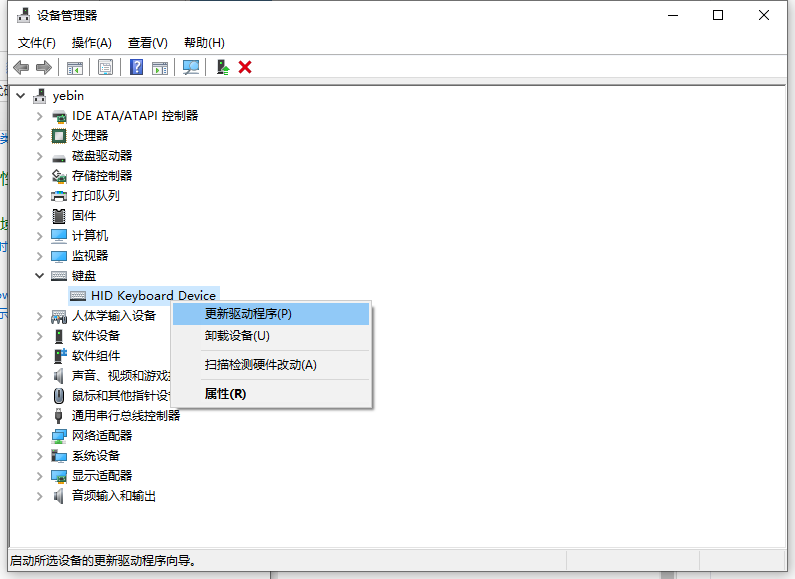
Task: Click the scan for hardware changes toolbar icon
Action: (x=190, y=67)
